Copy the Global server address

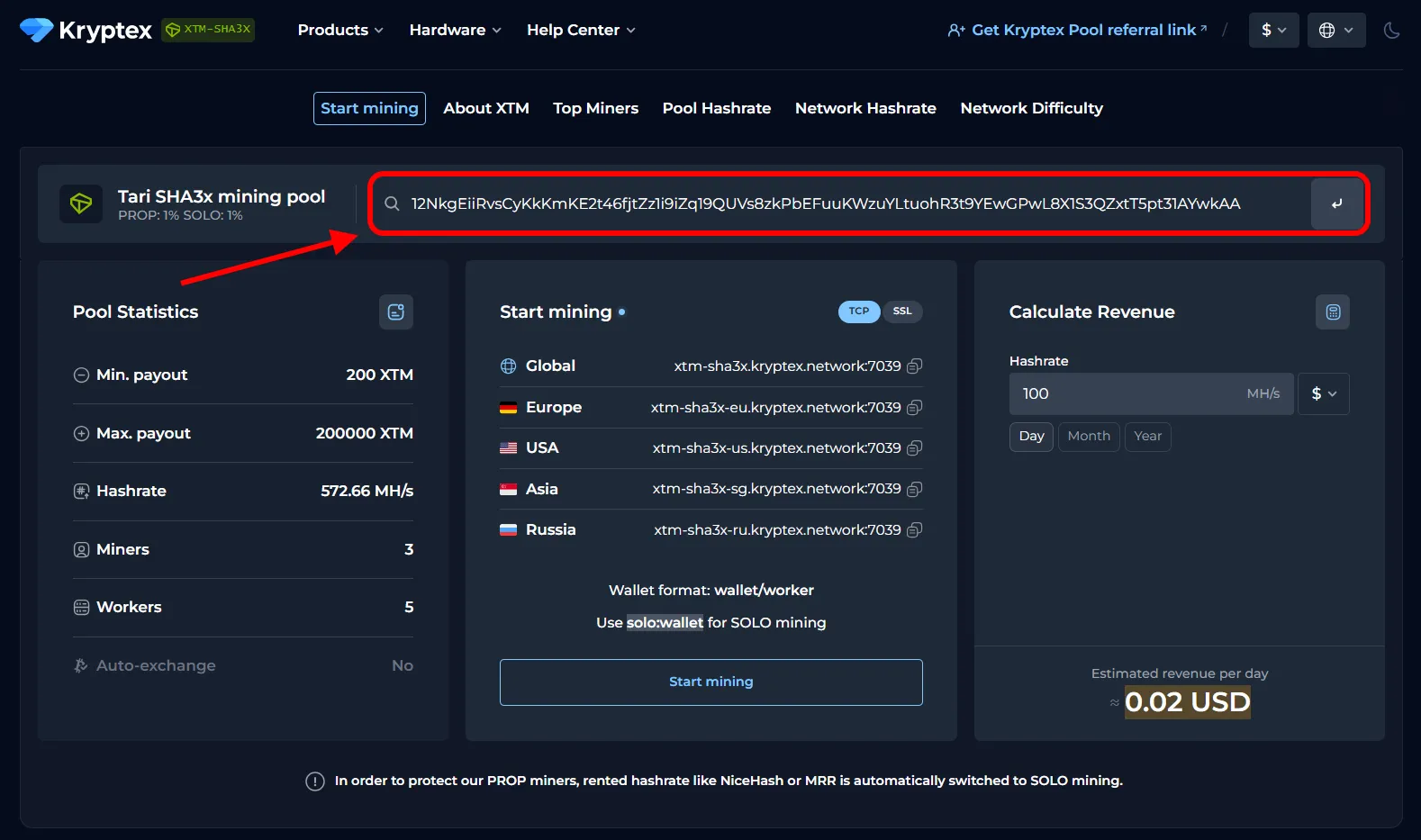[914, 366]
